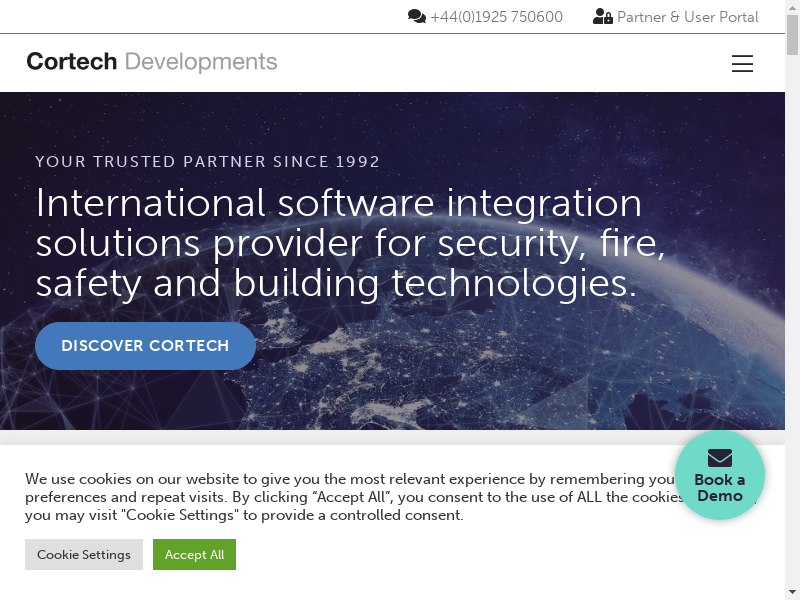
Task: Open the hamburger navigation menu
Action: [742, 64]
